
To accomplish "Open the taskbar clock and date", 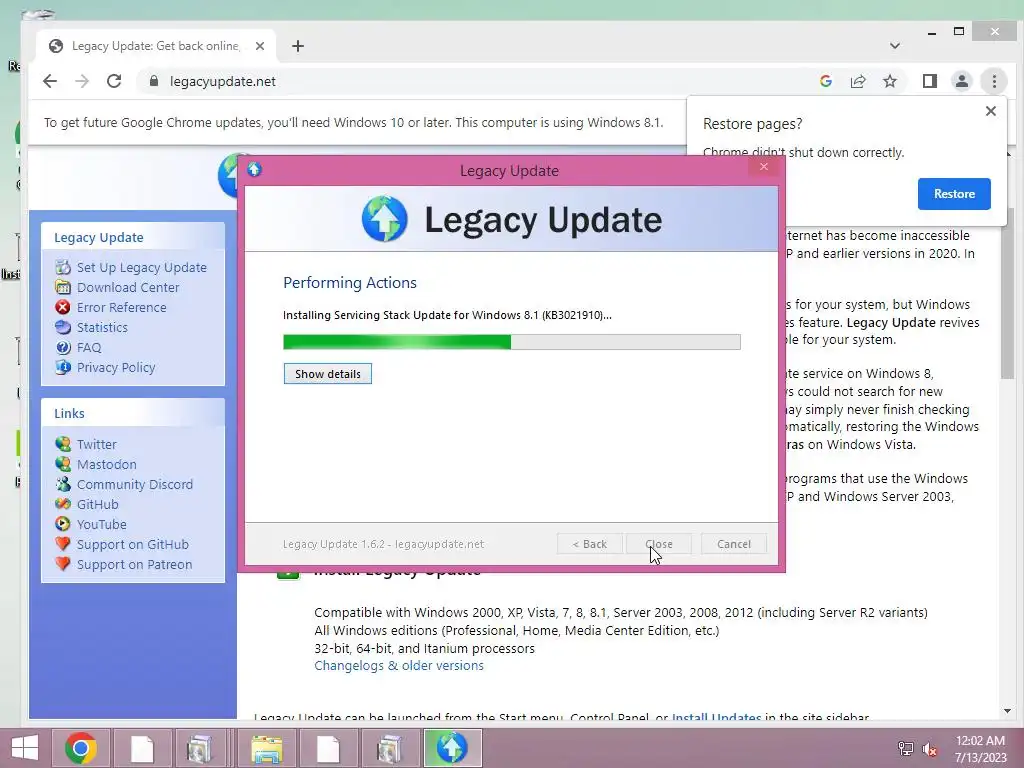I will pos(980,749).
